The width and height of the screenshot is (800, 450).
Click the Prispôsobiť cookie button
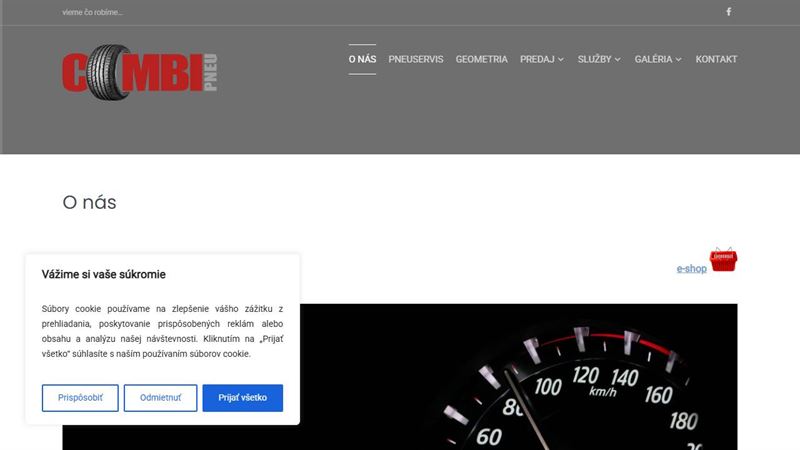click(x=80, y=398)
